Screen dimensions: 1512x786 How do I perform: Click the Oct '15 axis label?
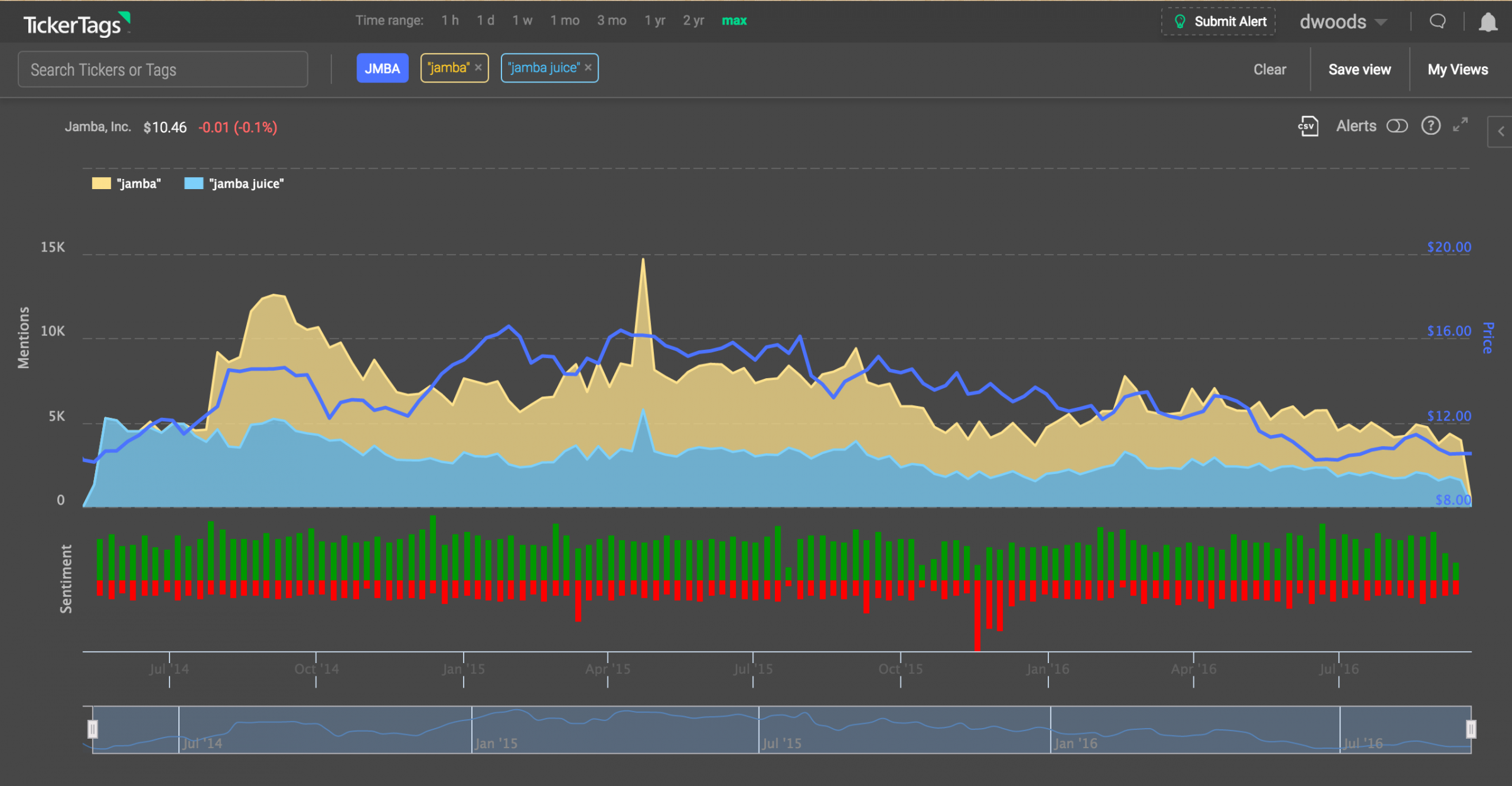tap(900, 669)
